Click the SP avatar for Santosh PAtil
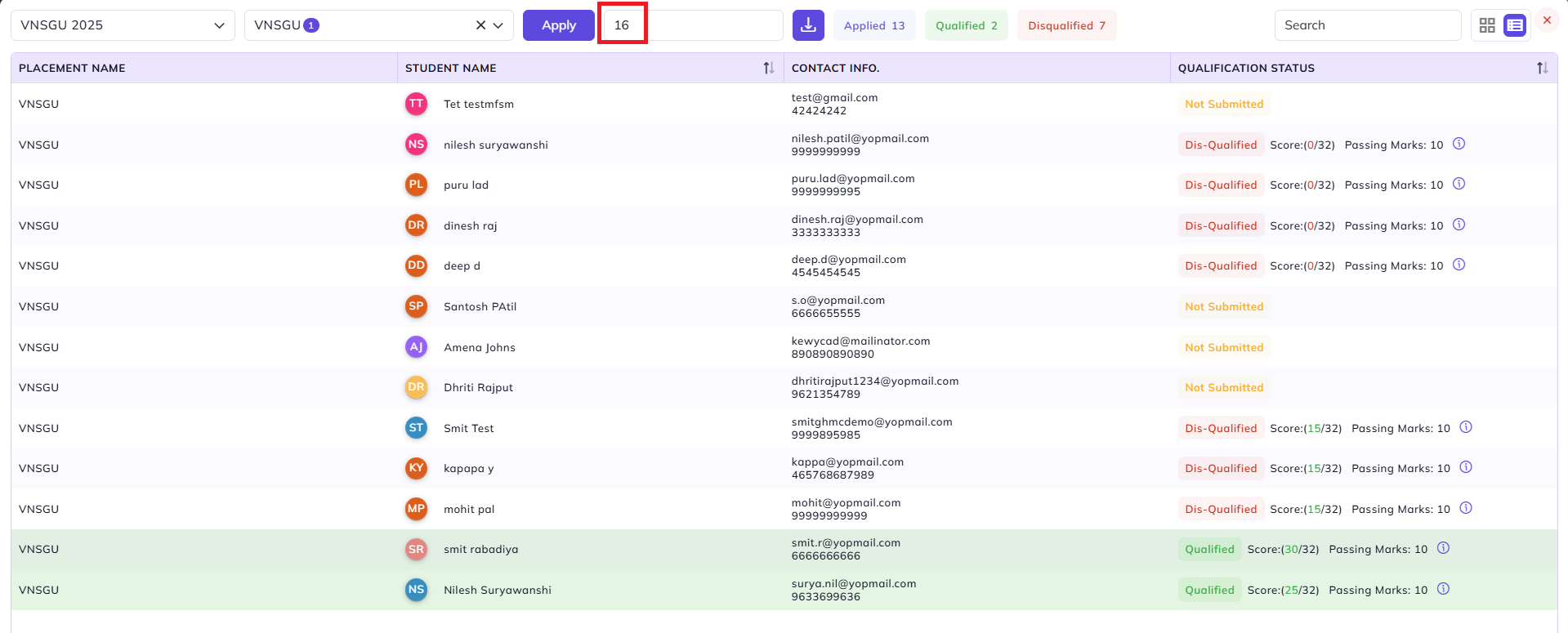The image size is (1568, 633). coord(417,306)
